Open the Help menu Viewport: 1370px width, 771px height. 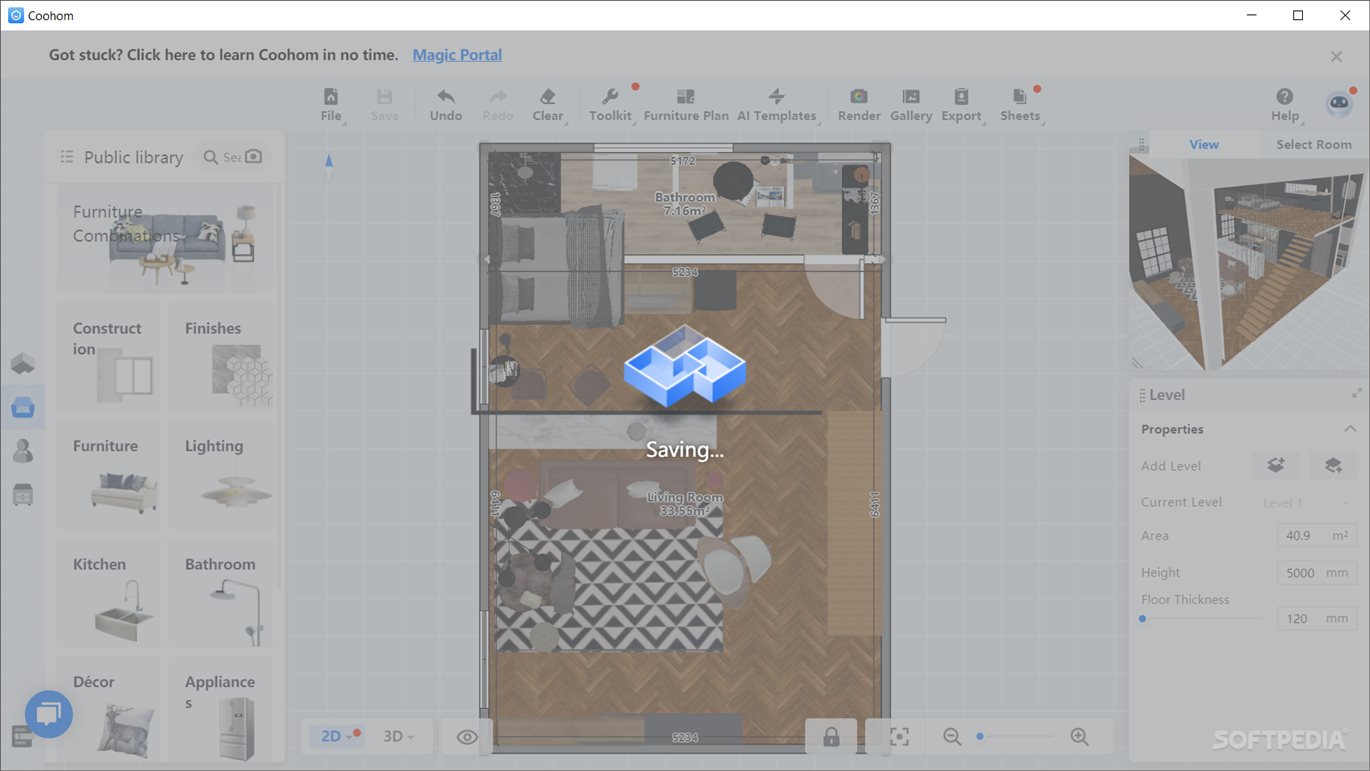tap(1285, 104)
